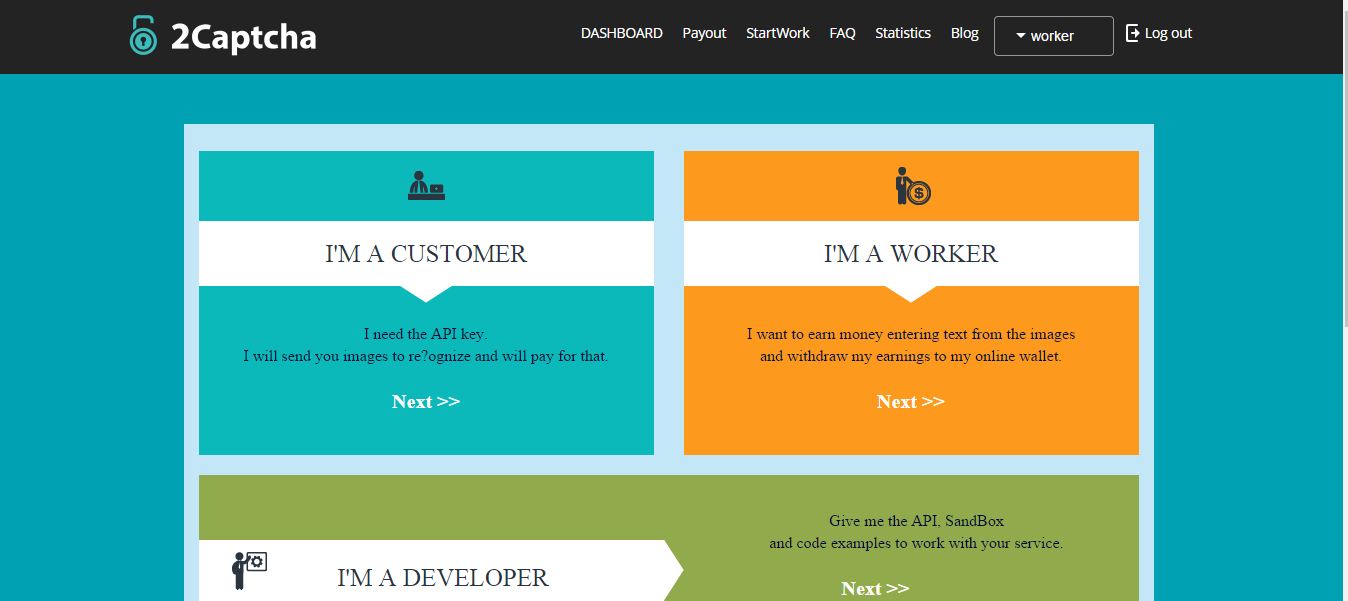Screen dimensions: 1348x601
Task: Click Next in the customer card
Action: pos(426,402)
